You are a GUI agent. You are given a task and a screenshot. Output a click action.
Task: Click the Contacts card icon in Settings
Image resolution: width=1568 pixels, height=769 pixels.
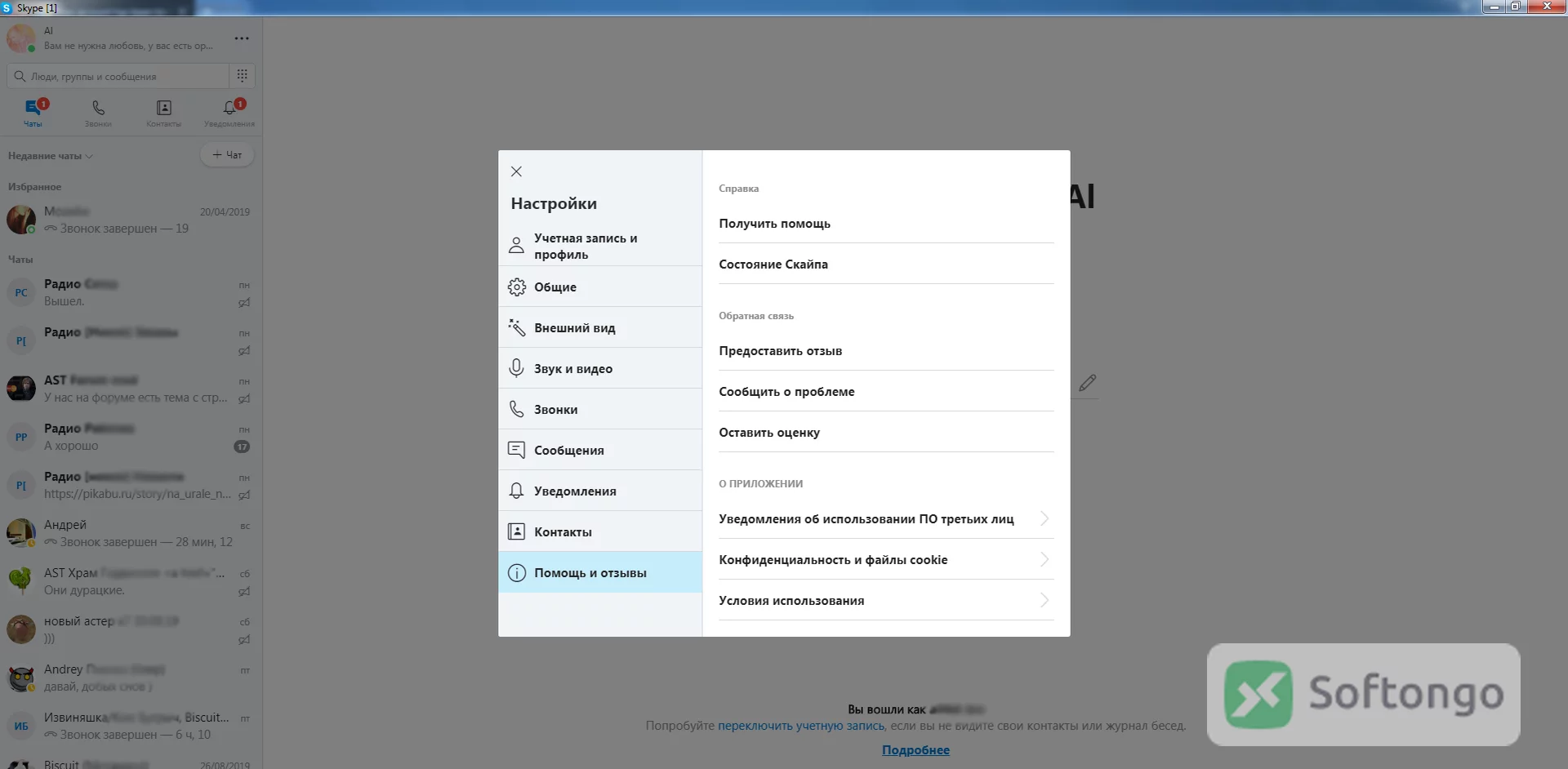[516, 531]
